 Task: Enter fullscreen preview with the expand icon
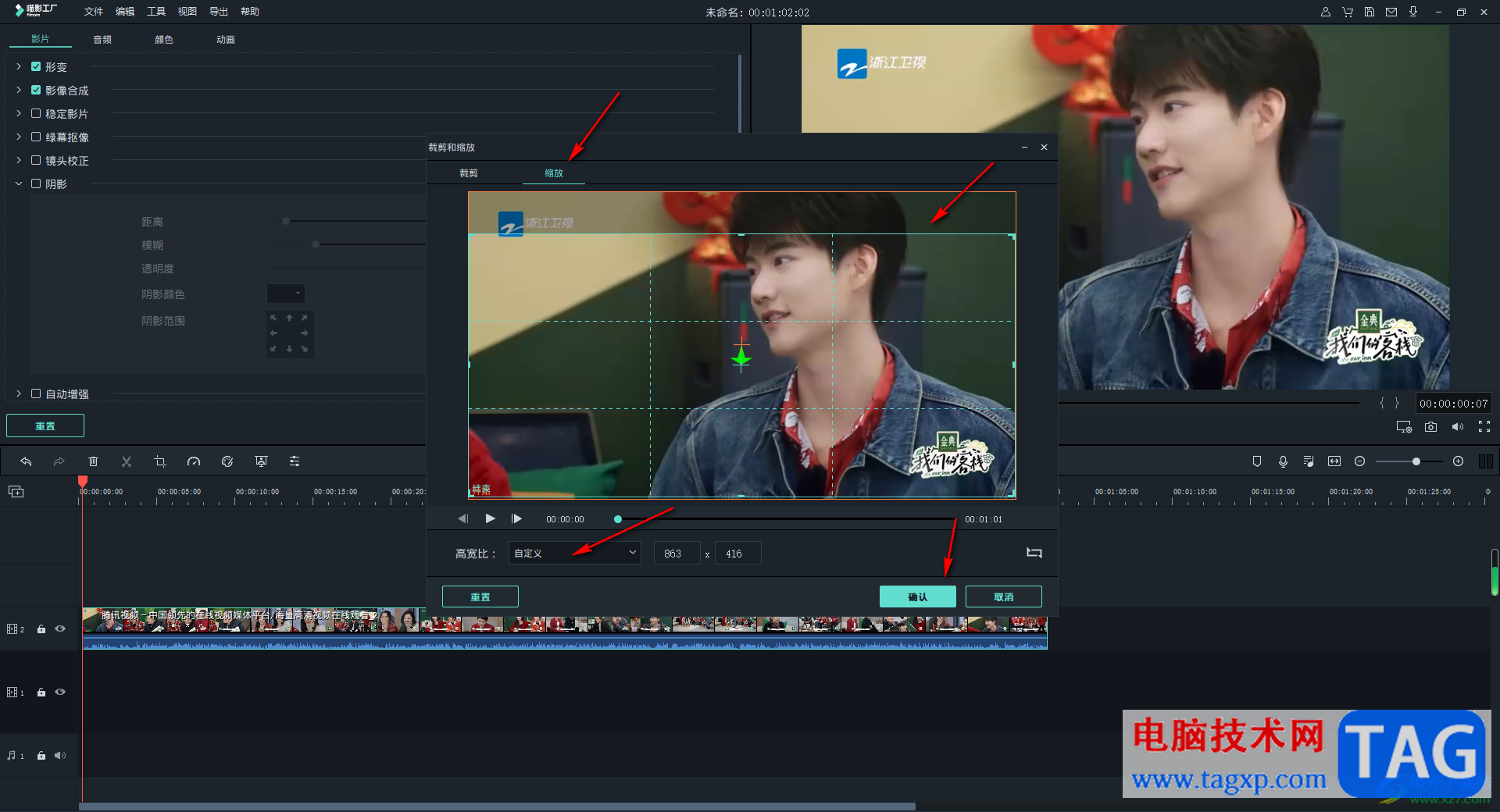point(1484,427)
